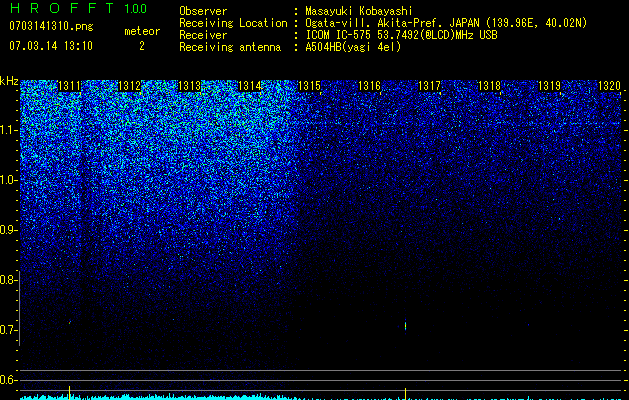Click the date stamp 07.03.14 13:10
Image resolution: width=629 pixels, height=400 pixels.
pyautogui.click(x=51, y=46)
